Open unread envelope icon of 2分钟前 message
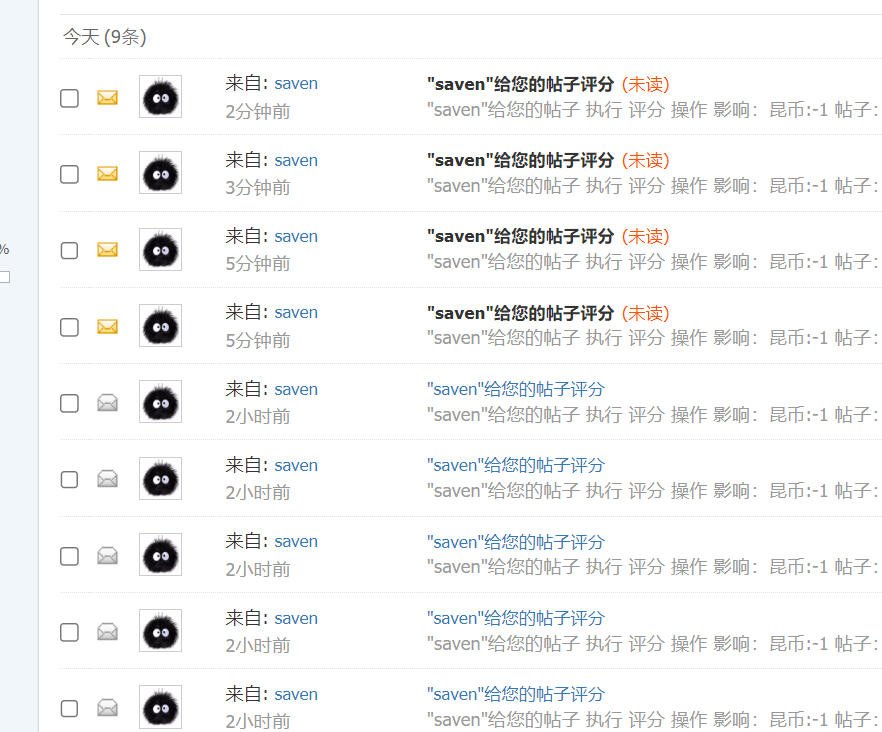Viewport: 882px width, 732px height. pos(107,98)
